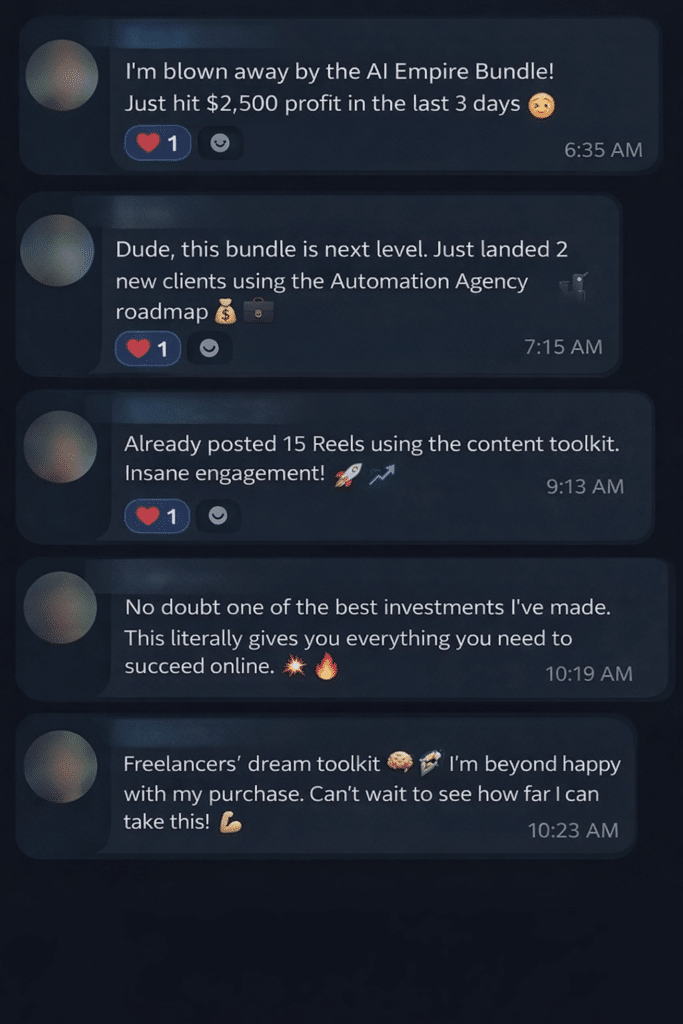This screenshot has height=1024, width=683.
Task: Click the 10:23 AM timestamp
Action: [x=574, y=830]
